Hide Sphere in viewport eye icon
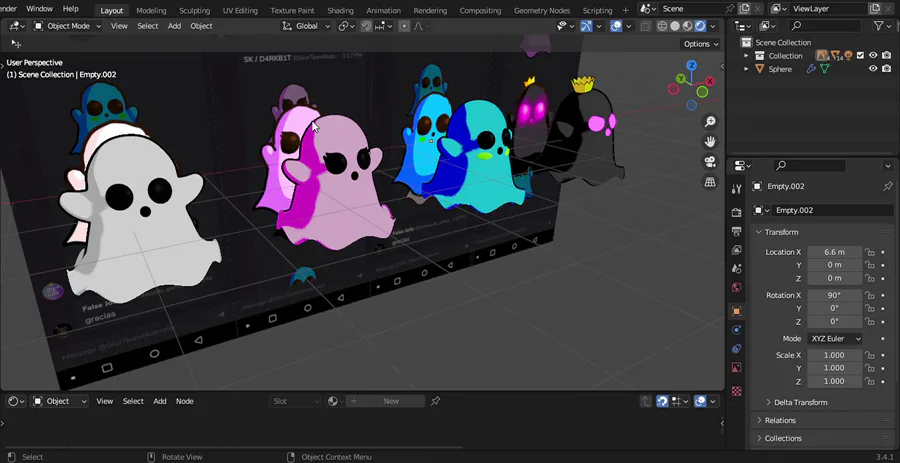 click(873, 69)
